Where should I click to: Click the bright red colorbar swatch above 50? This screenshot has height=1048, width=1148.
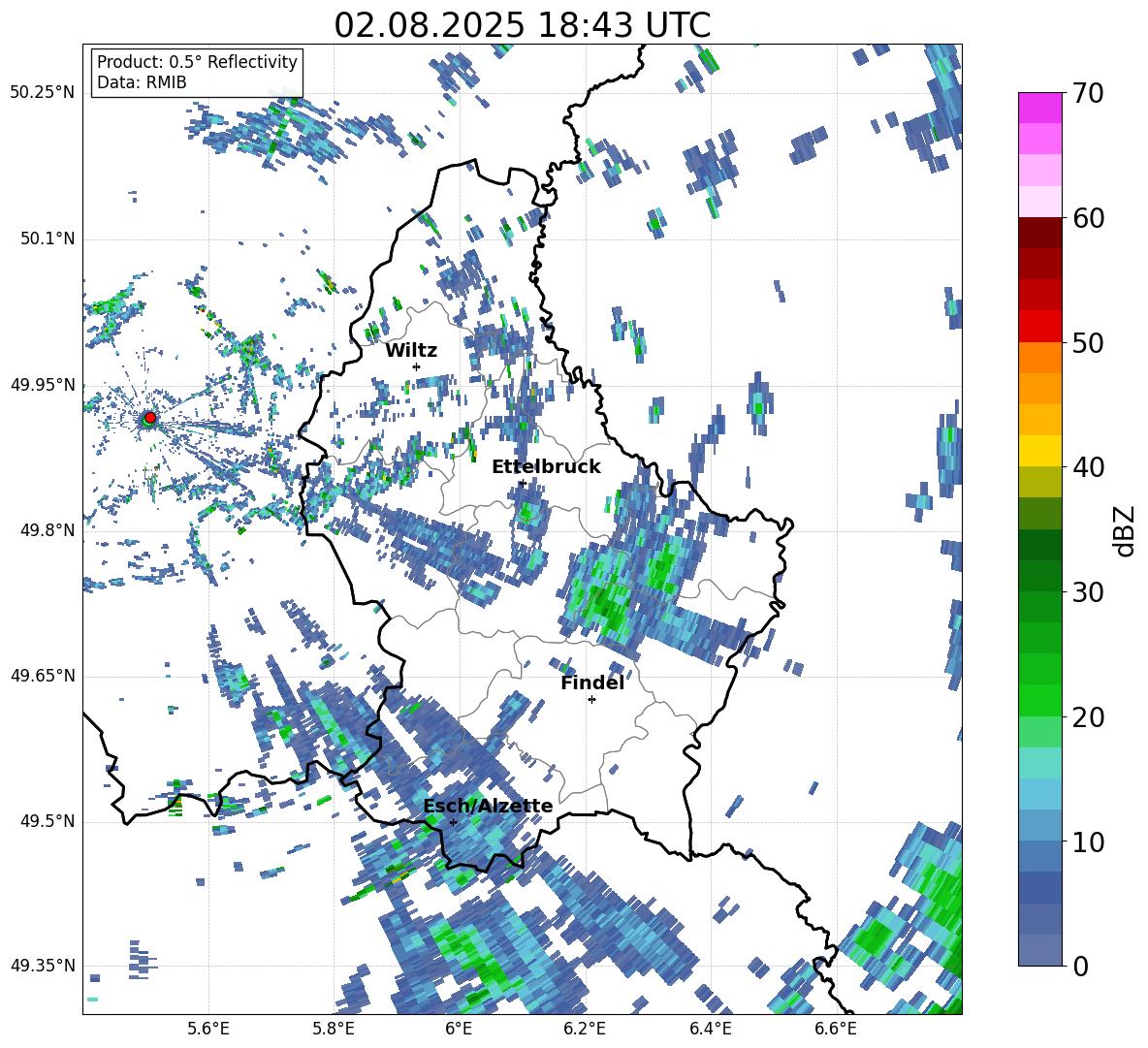coord(1039,327)
